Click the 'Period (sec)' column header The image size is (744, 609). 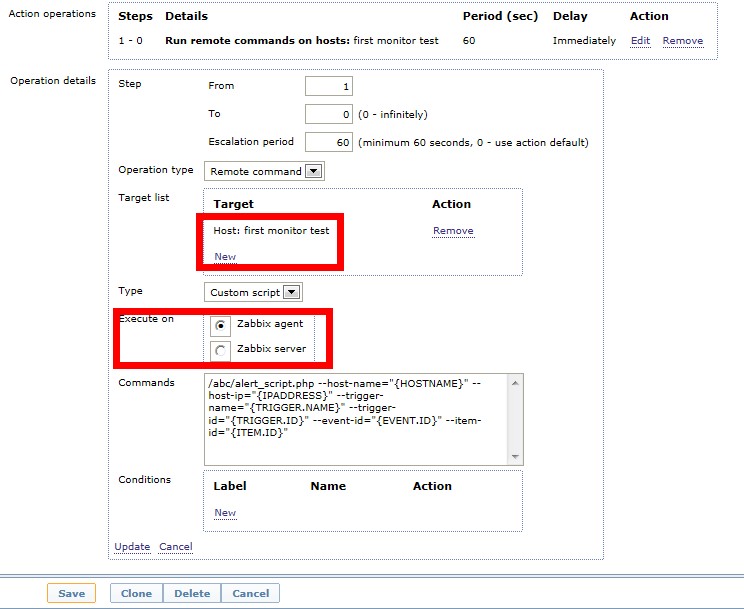click(500, 16)
